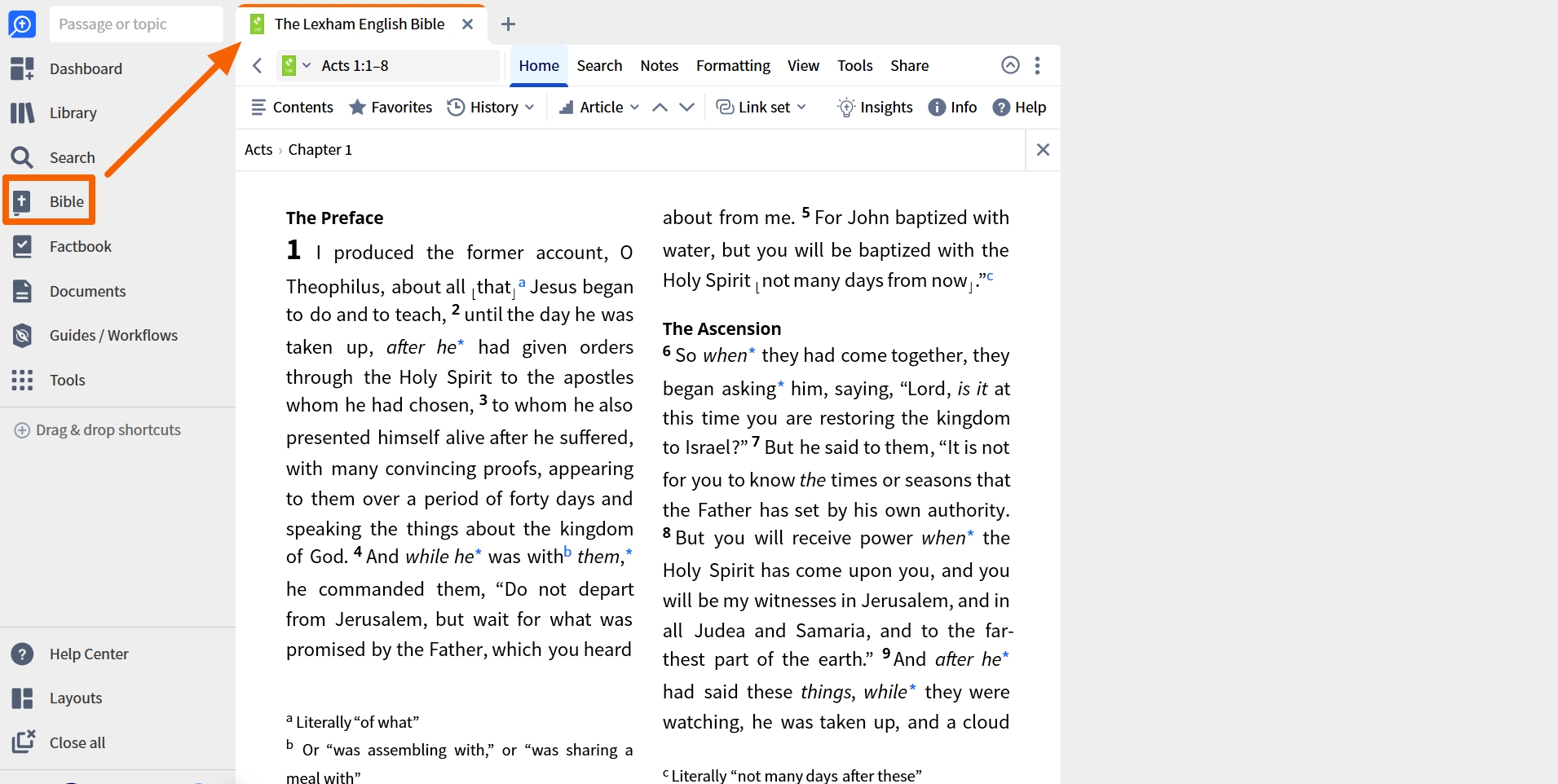
Task: Open Help from the toolbar
Action: pyautogui.click(x=1019, y=107)
